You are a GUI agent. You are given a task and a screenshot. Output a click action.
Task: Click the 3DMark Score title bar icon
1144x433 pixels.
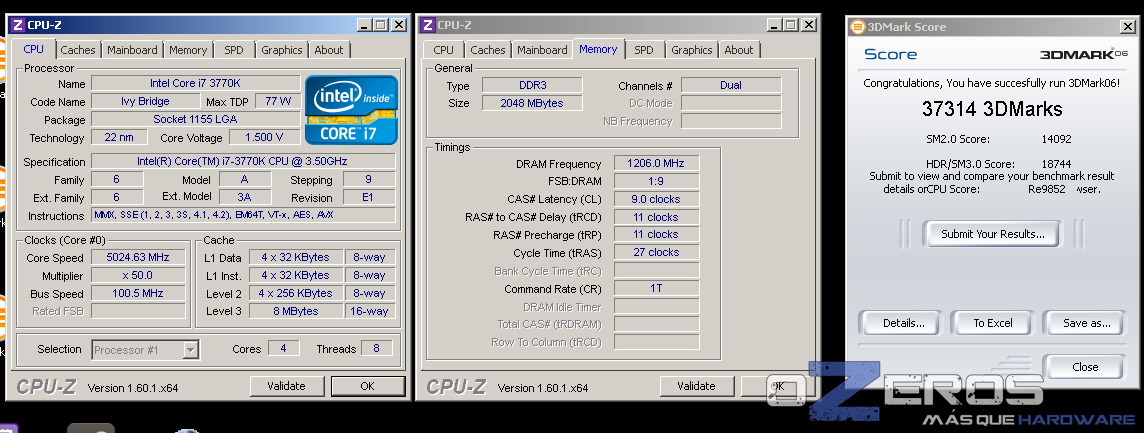[x=858, y=27]
